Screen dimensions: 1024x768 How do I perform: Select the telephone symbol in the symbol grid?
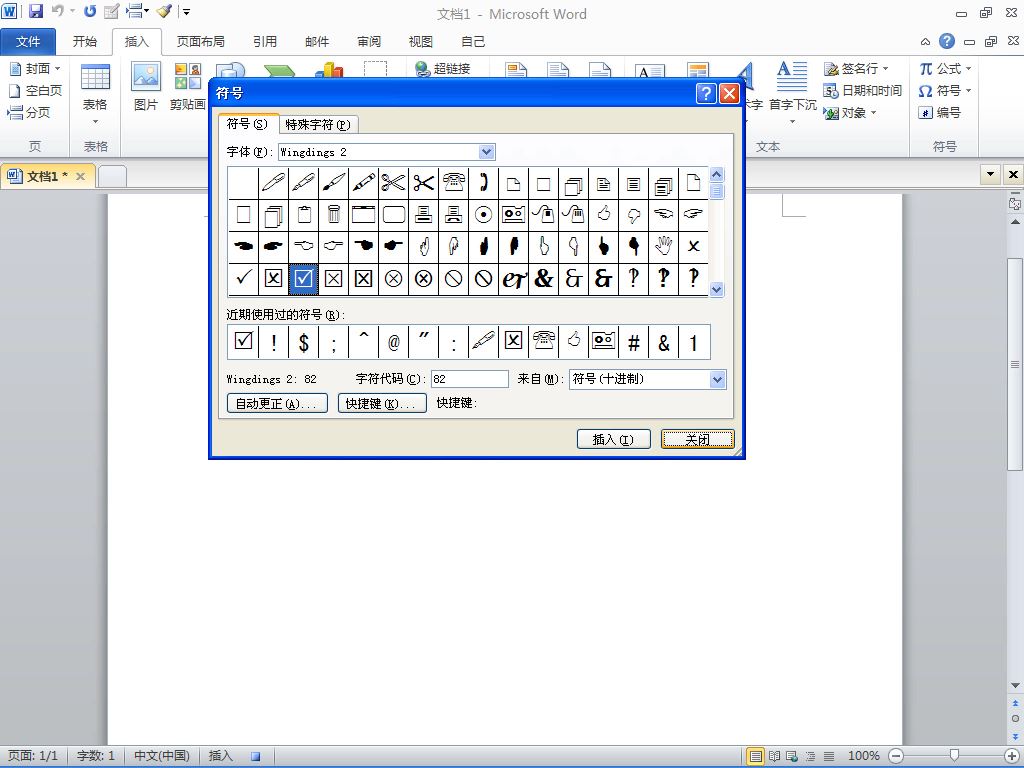pos(453,184)
